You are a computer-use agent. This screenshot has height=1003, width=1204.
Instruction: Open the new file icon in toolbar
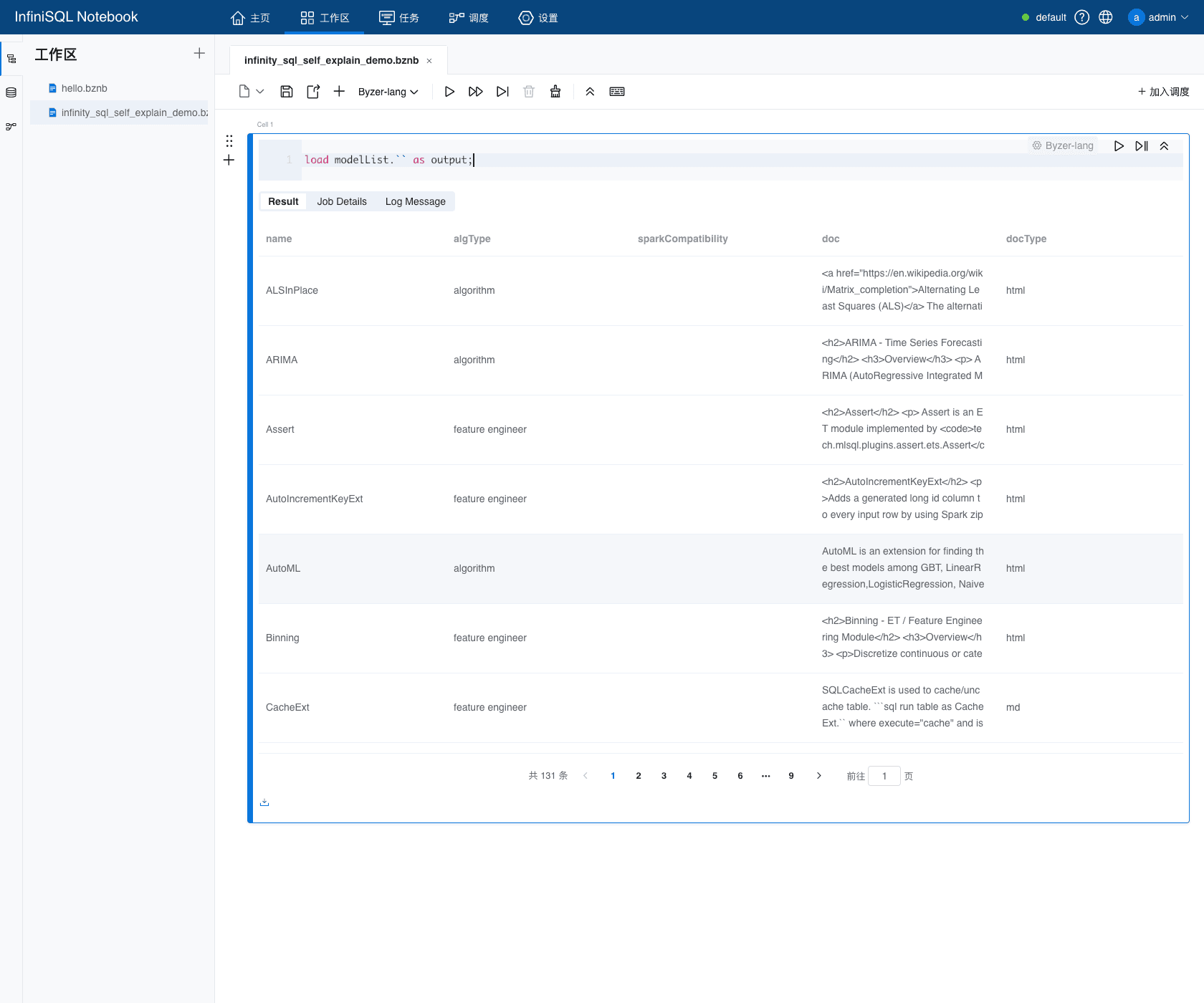point(244,92)
